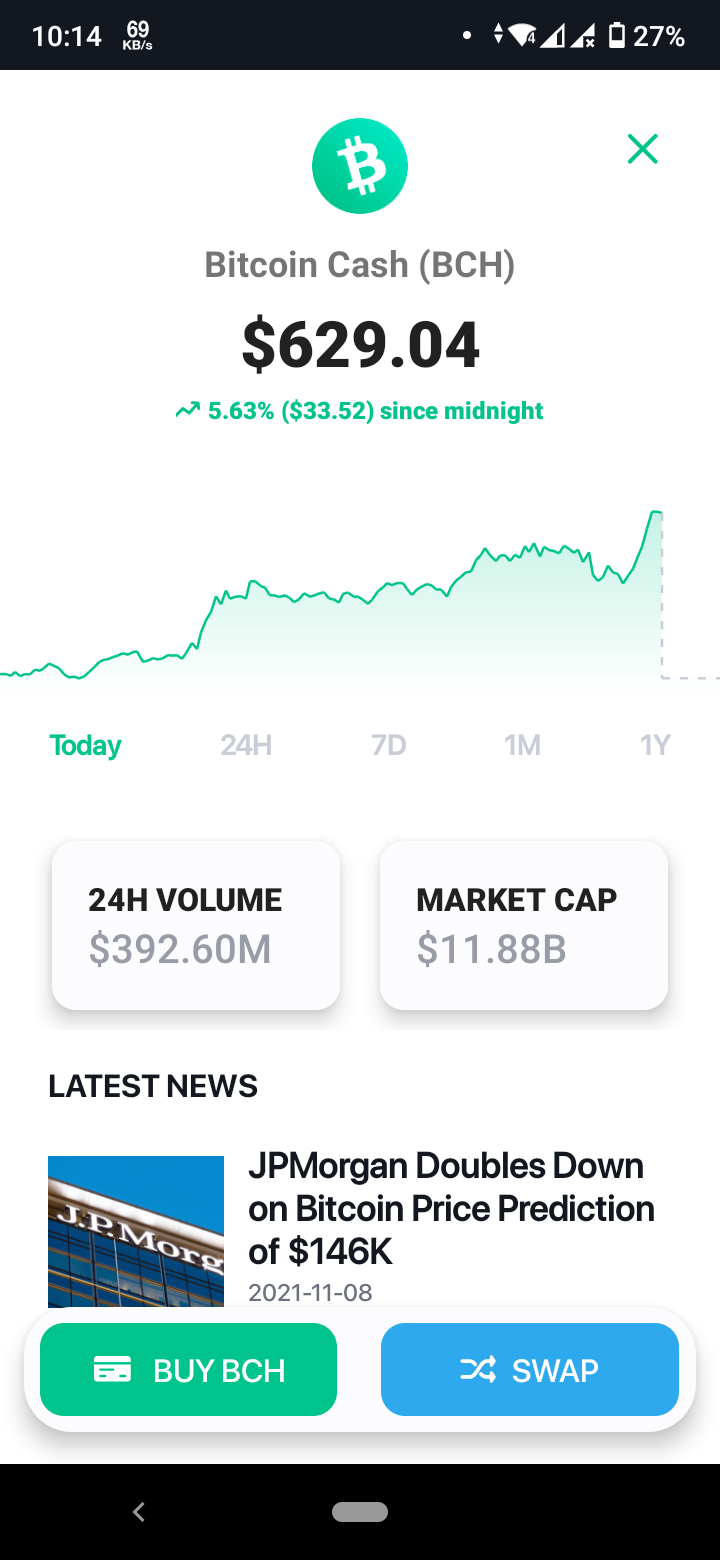Viewport: 720px width, 1560px height.
Task: Tap the Bitcoin Cash logo icon
Action: click(360, 166)
